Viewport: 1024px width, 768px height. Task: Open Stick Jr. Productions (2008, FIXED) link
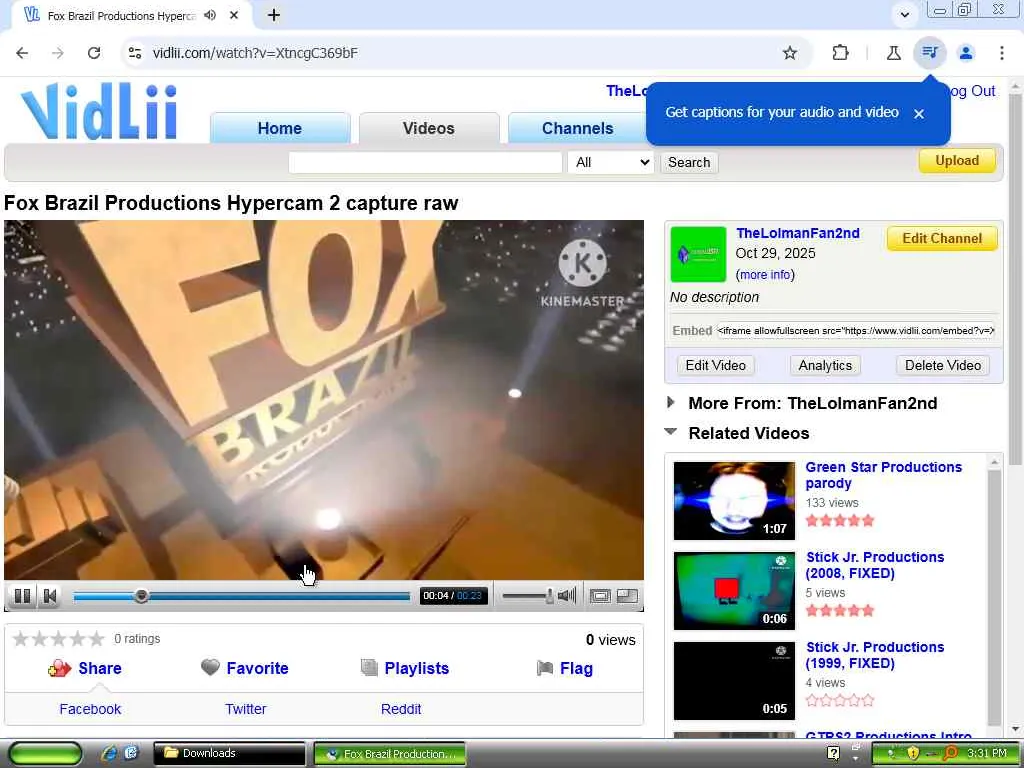pyautogui.click(x=875, y=565)
